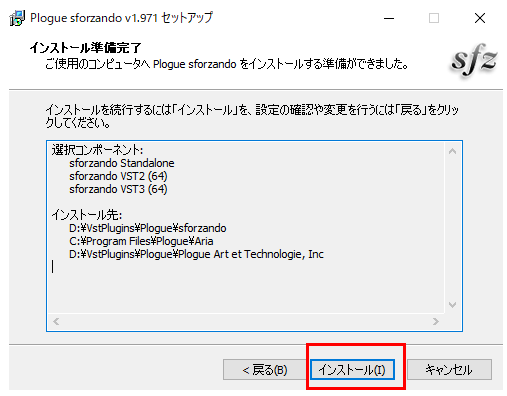Viewport: 507px width, 396px height.
Task: Click the scroll up arrow of summary box
Action: 452,151
